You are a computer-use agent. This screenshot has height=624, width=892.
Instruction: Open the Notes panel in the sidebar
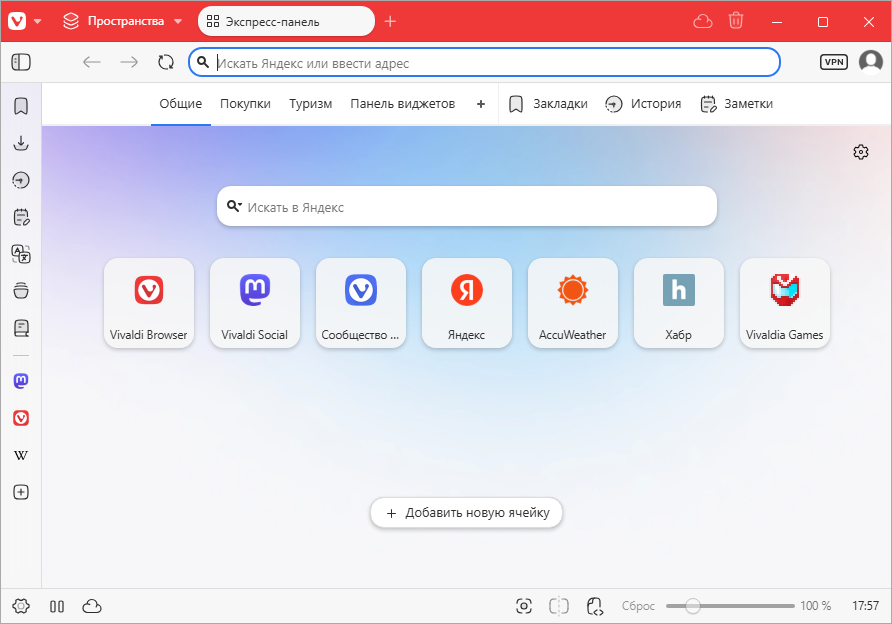pyautogui.click(x=20, y=216)
